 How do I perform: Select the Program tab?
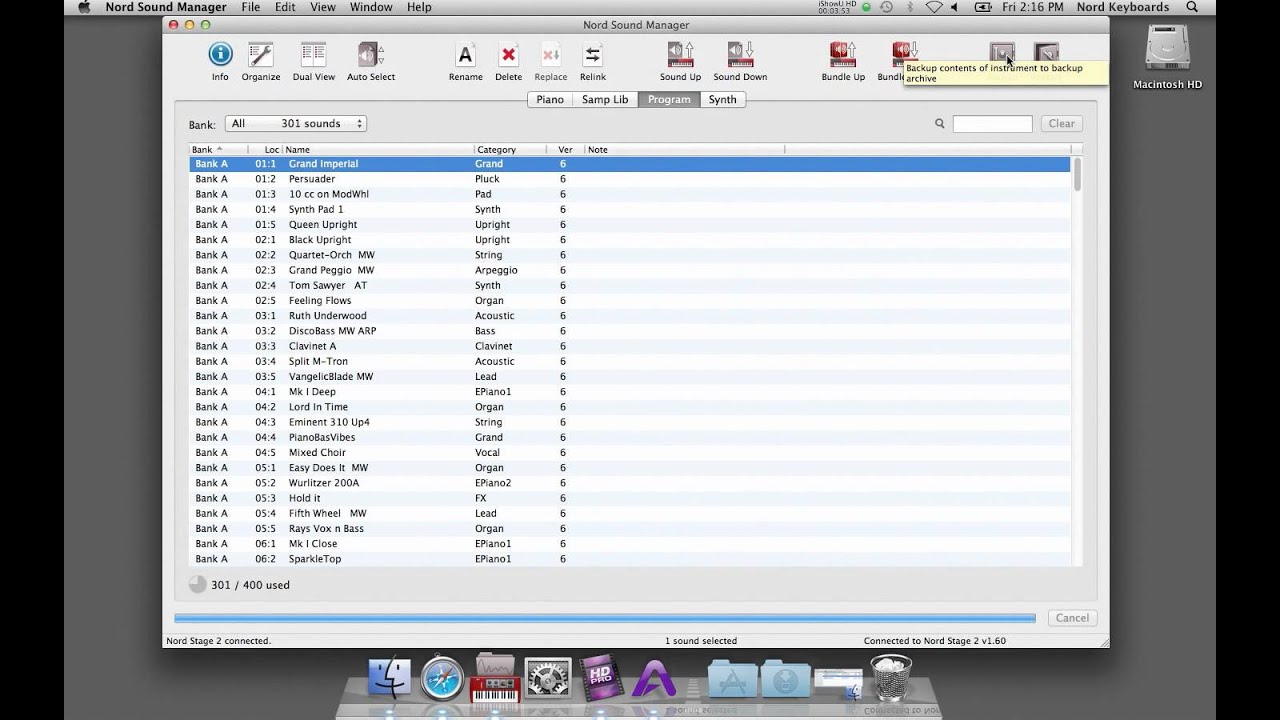point(669,99)
